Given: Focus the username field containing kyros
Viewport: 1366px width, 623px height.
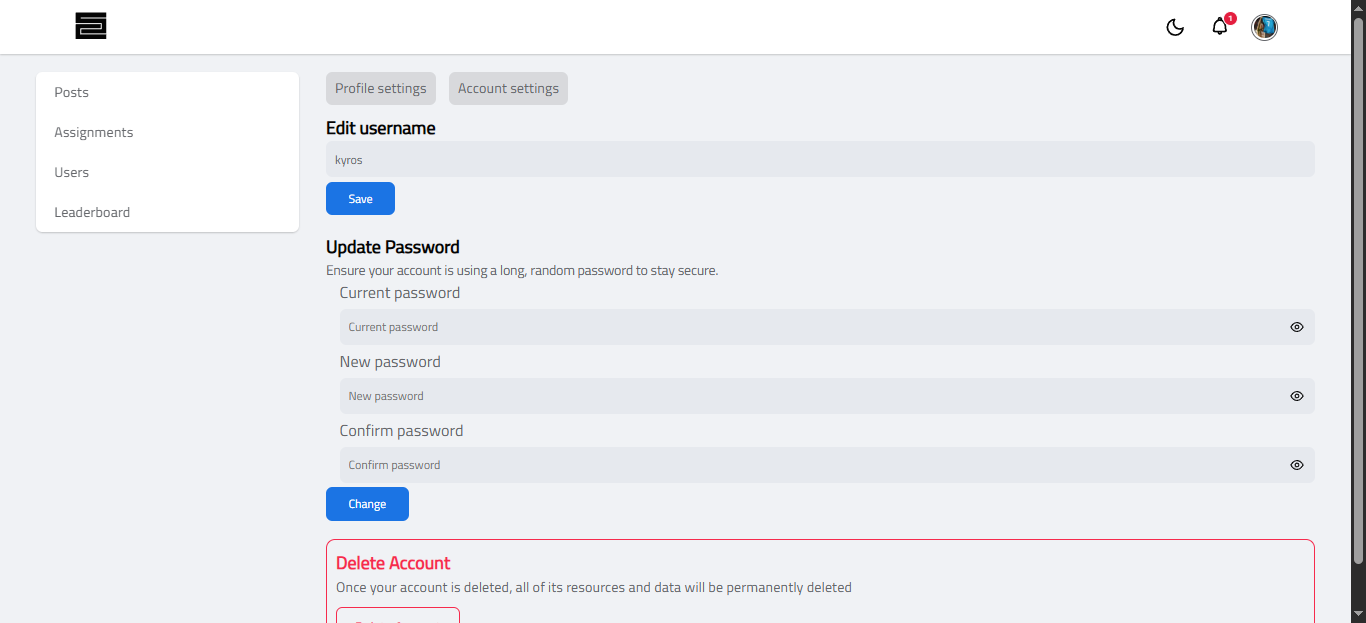Looking at the screenshot, I should pyautogui.click(x=820, y=159).
